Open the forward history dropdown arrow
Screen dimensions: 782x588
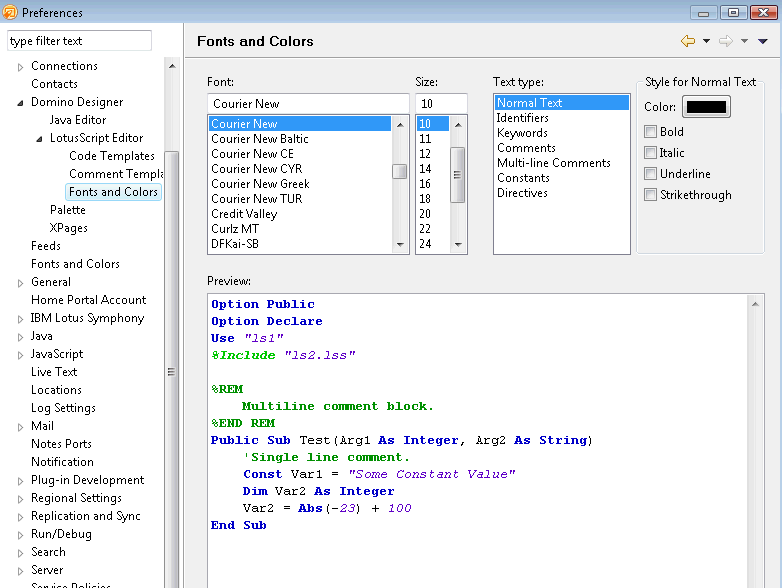tap(744, 41)
